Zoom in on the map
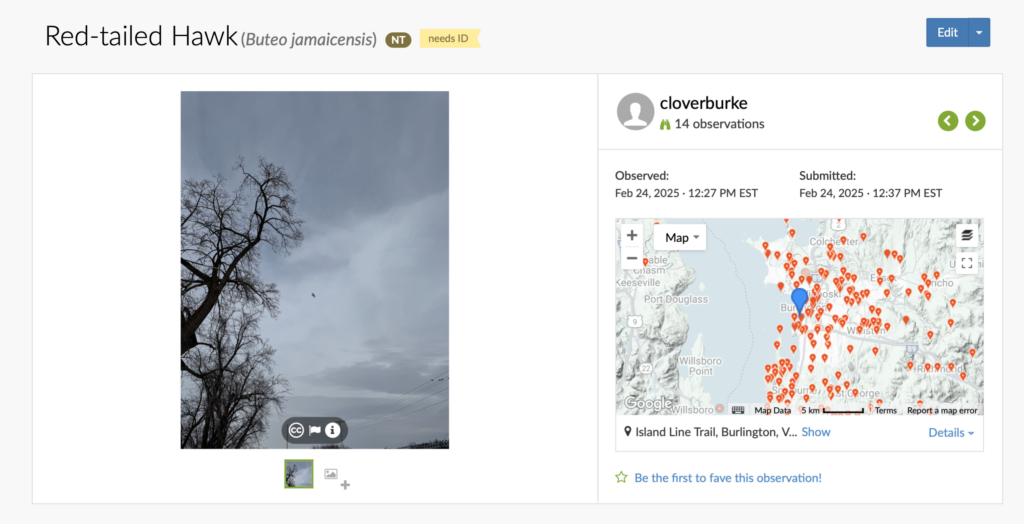Viewport: 1024px width, 524px height. point(632,235)
